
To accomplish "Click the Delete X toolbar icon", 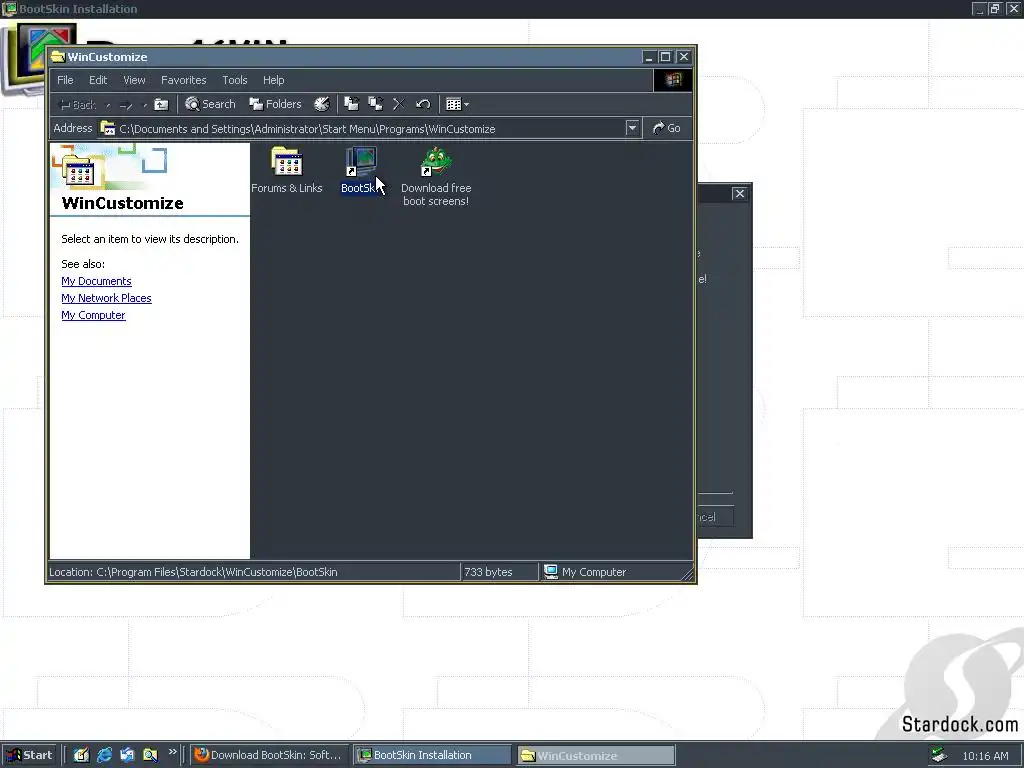I will pyautogui.click(x=399, y=104).
